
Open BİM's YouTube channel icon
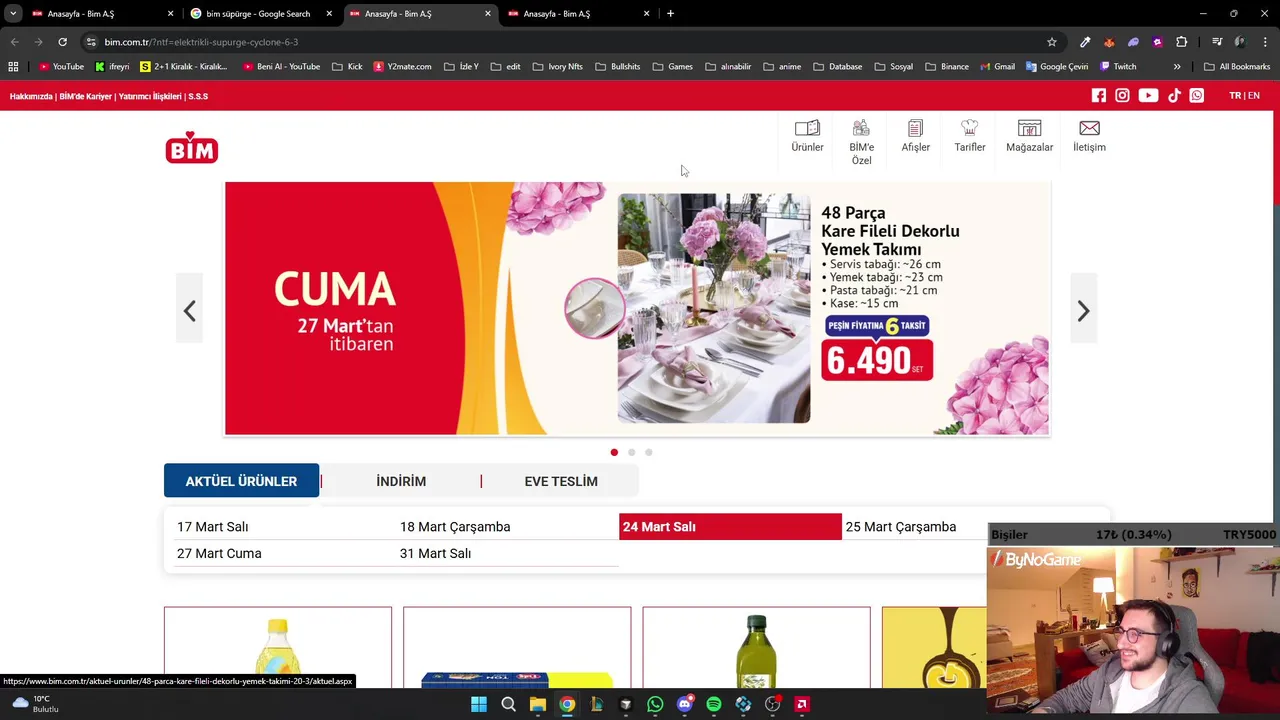coord(1148,95)
